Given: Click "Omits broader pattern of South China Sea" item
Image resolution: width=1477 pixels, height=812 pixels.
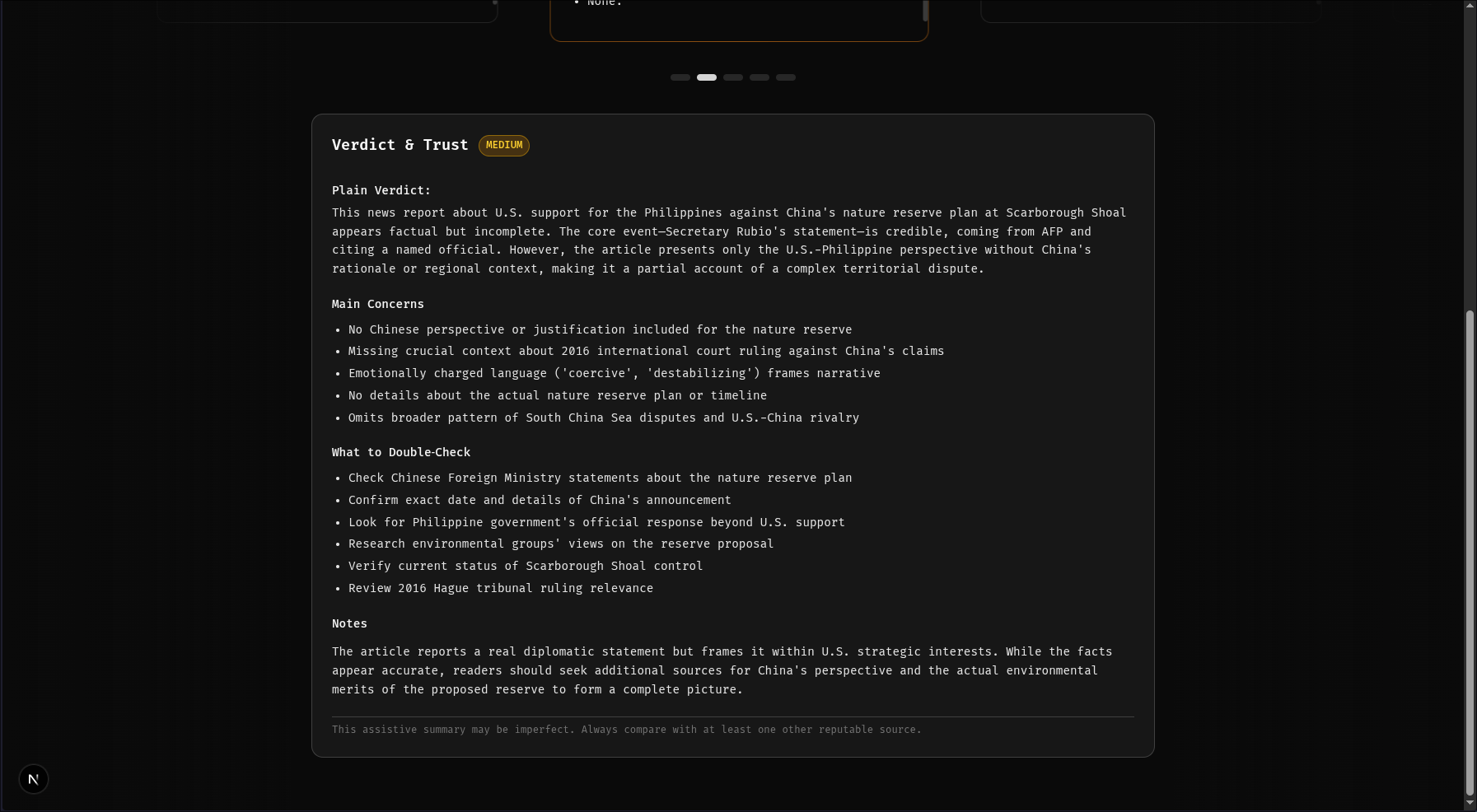Looking at the screenshot, I should (x=604, y=418).
